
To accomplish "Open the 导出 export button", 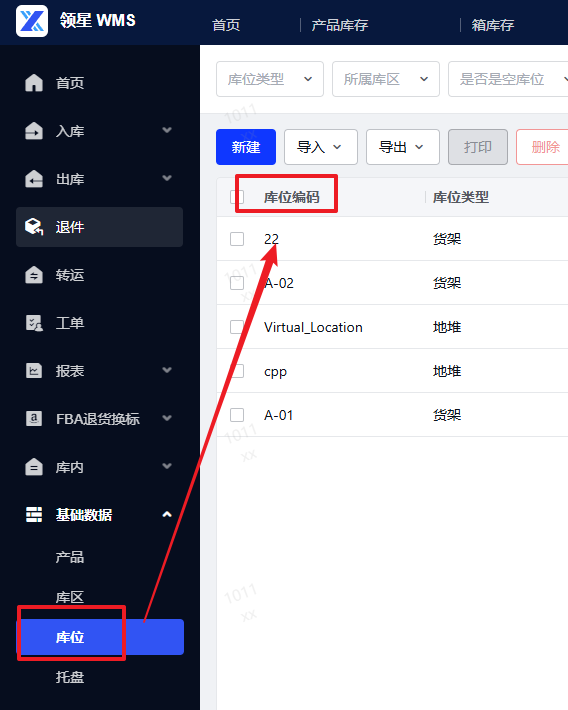I will click(x=403, y=147).
